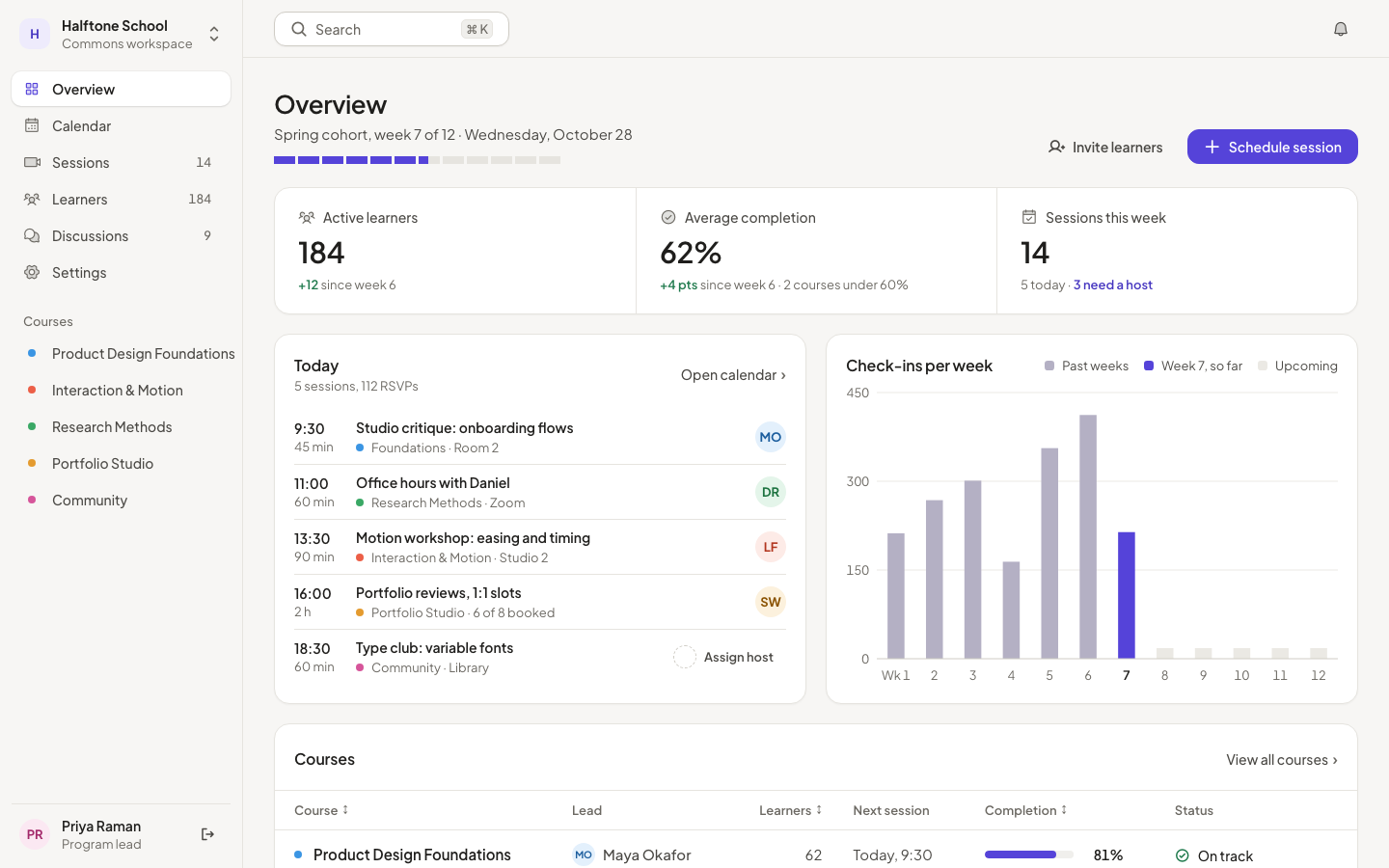Click the LF host avatar for Motion workshop
The width and height of the screenshot is (1389, 868).
(x=771, y=547)
